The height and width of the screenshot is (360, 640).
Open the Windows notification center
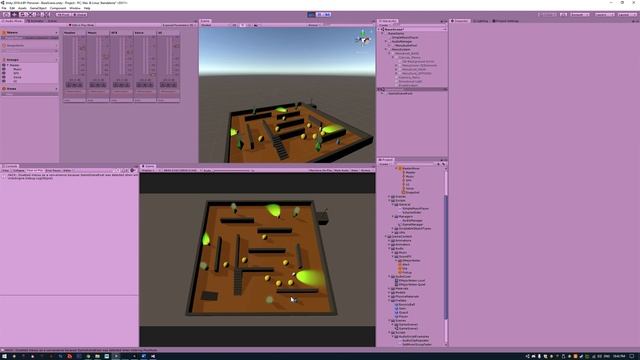coord(632,356)
